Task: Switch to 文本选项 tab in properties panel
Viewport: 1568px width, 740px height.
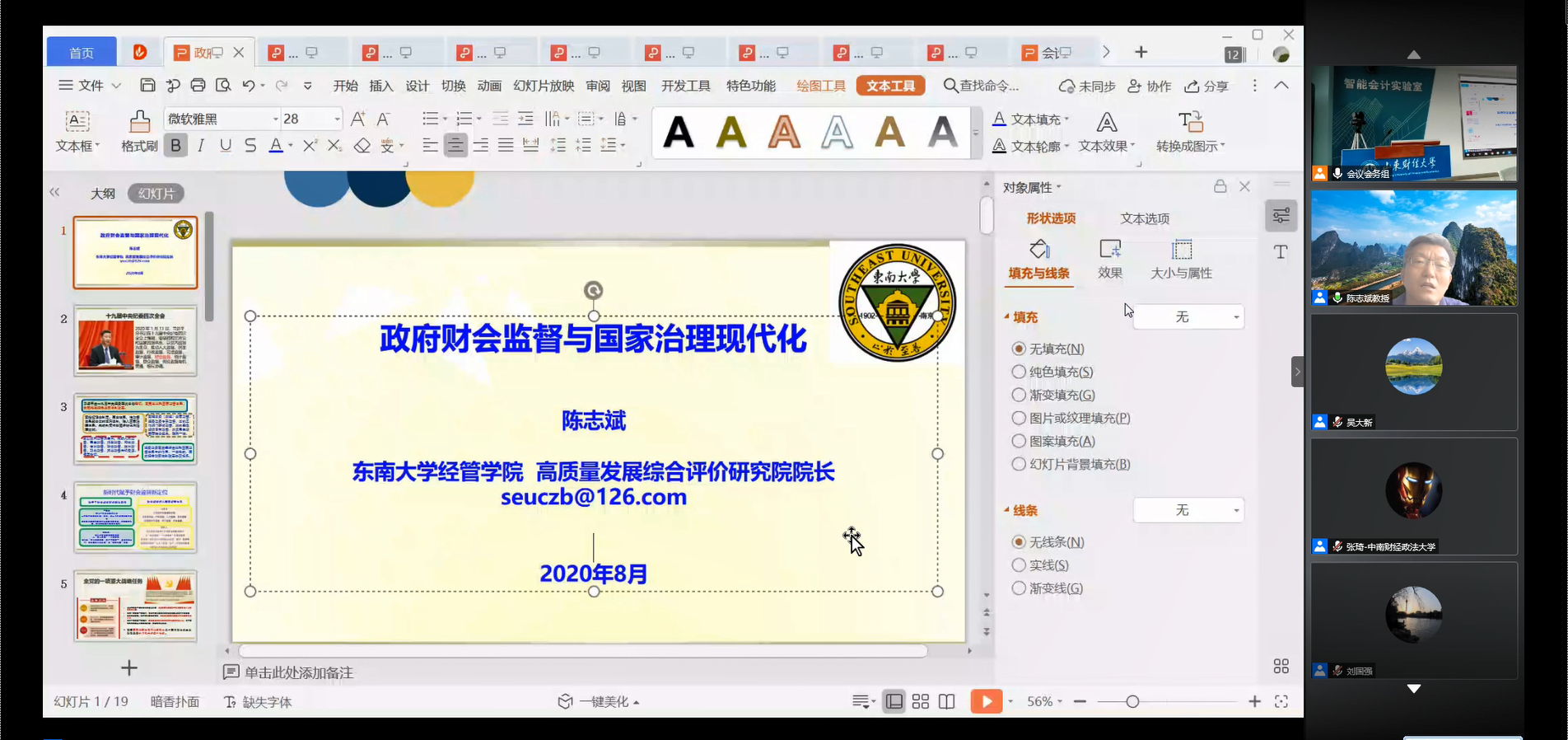Action: [x=1144, y=218]
